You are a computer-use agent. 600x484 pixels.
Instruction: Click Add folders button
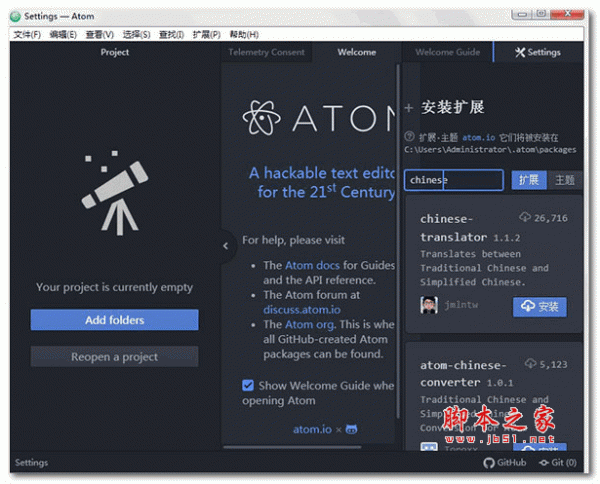pyautogui.click(x=114, y=320)
